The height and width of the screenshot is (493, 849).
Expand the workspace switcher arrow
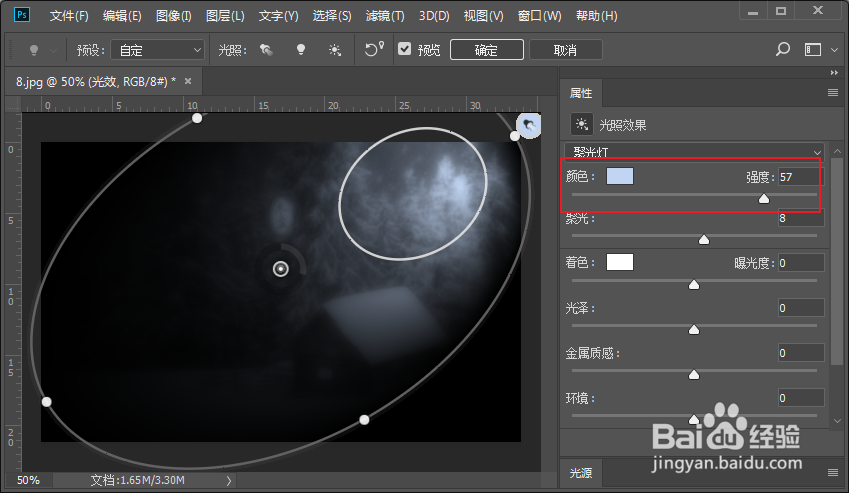834,50
